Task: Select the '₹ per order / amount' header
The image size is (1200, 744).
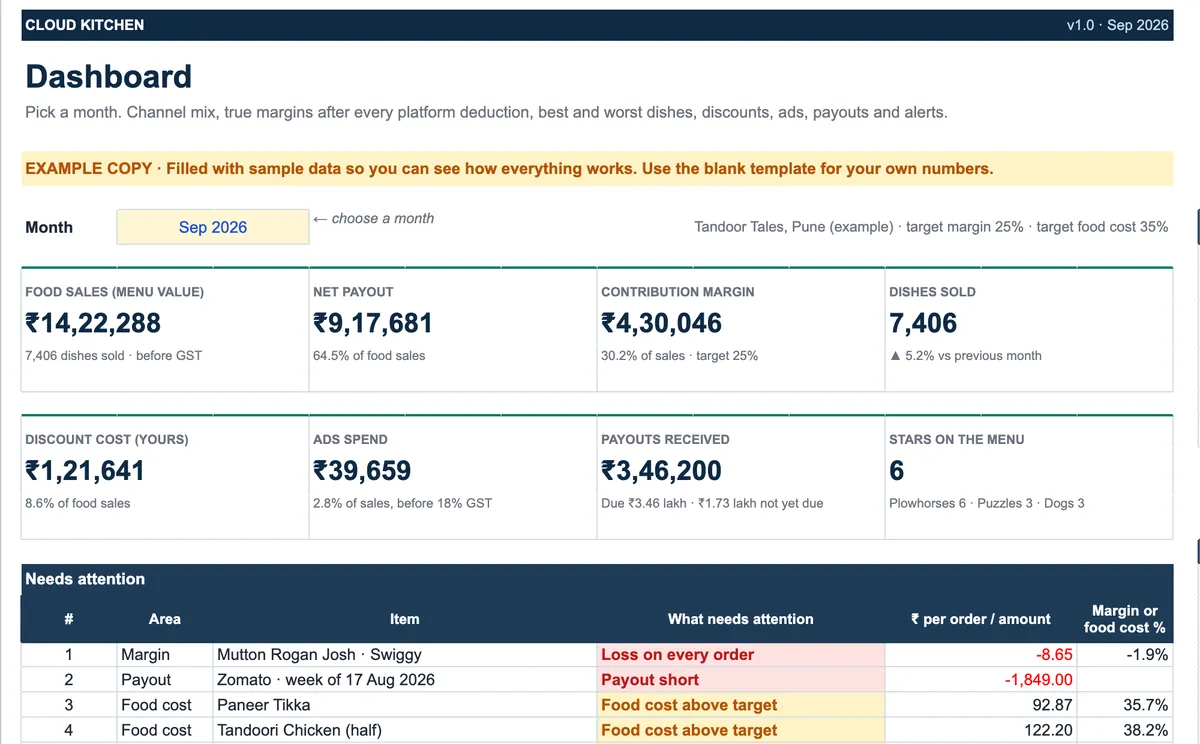Action: (x=980, y=619)
